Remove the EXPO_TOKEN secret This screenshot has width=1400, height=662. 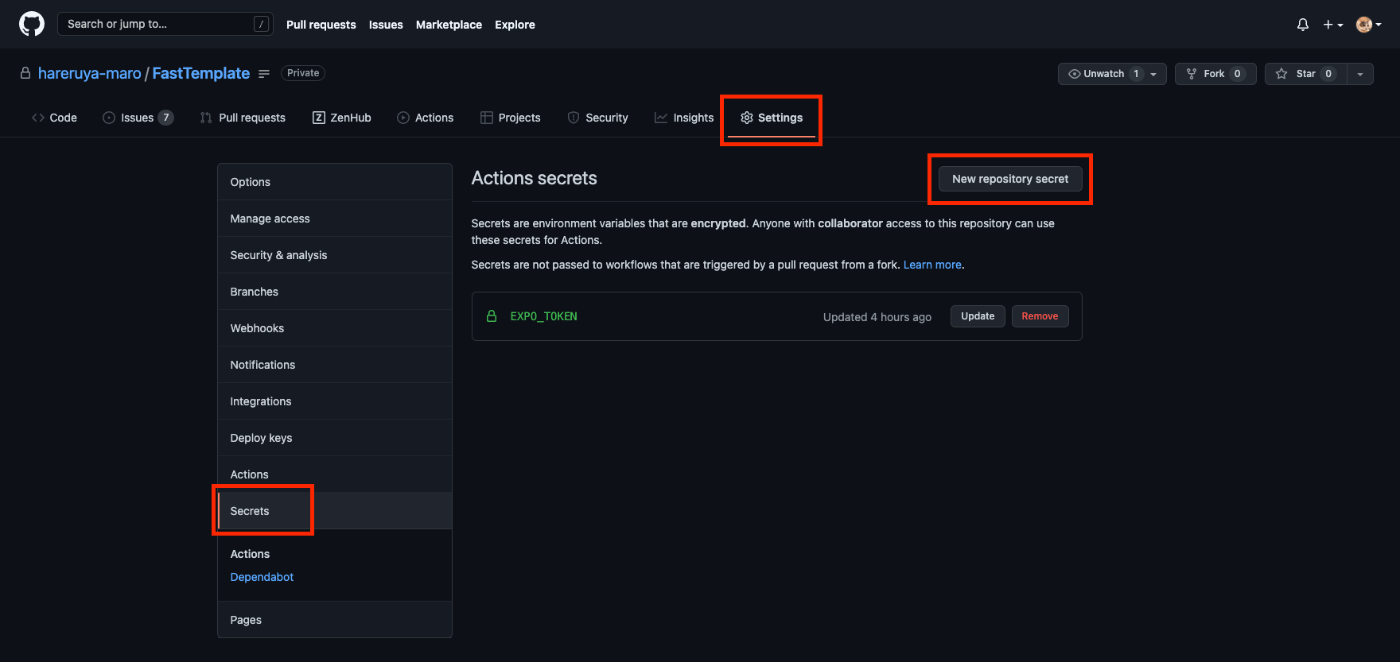(1040, 316)
